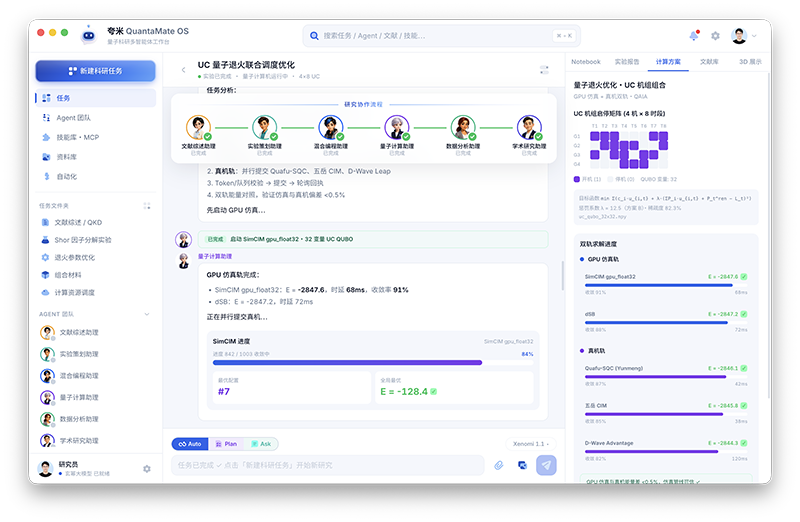The height and width of the screenshot is (522, 800).
Task: Open the Shor 因子分解实验 folder
Action: coord(95,240)
